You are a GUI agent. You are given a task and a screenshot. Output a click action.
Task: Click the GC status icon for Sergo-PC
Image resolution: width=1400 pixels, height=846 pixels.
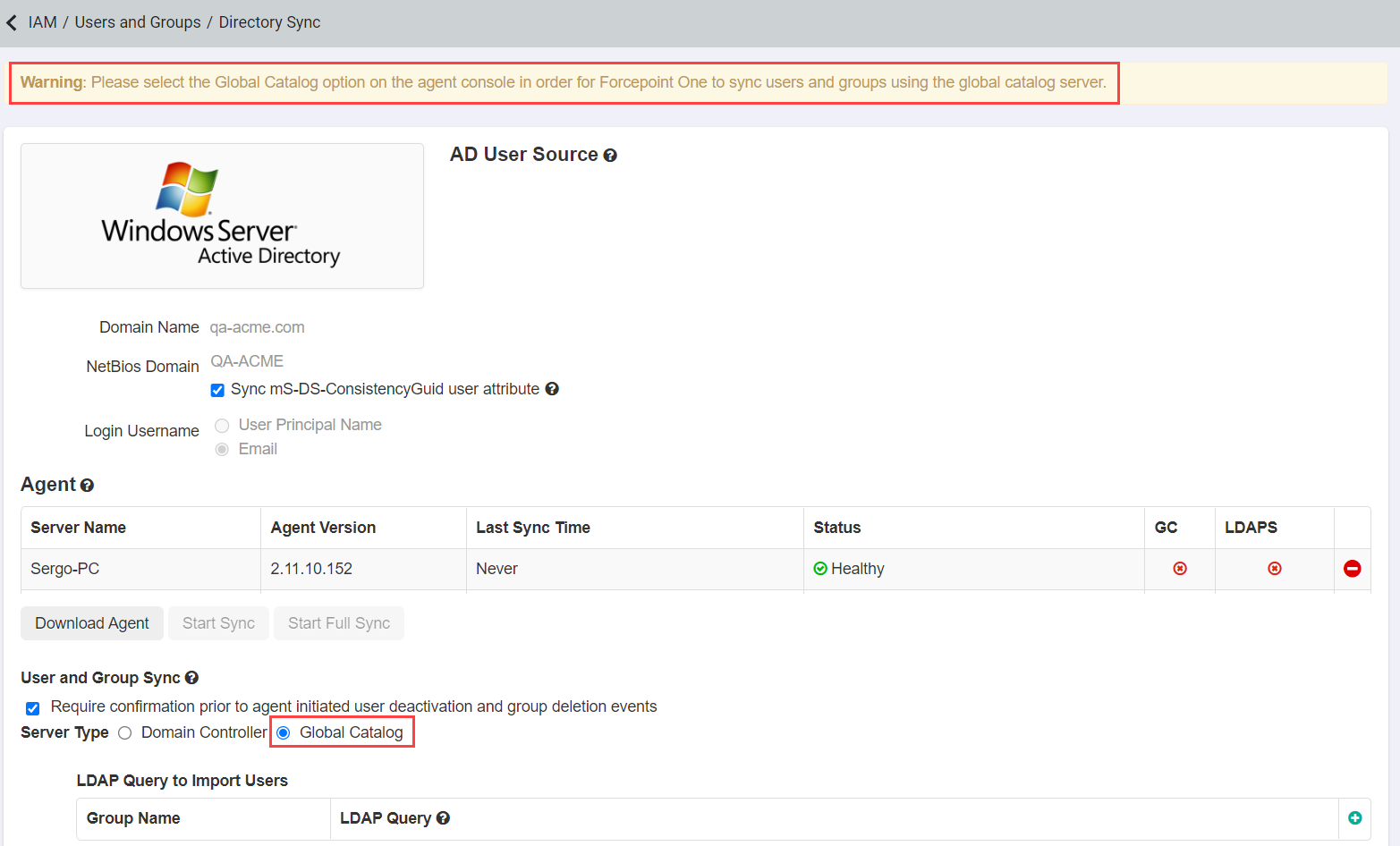pyautogui.click(x=1179, y=569)
